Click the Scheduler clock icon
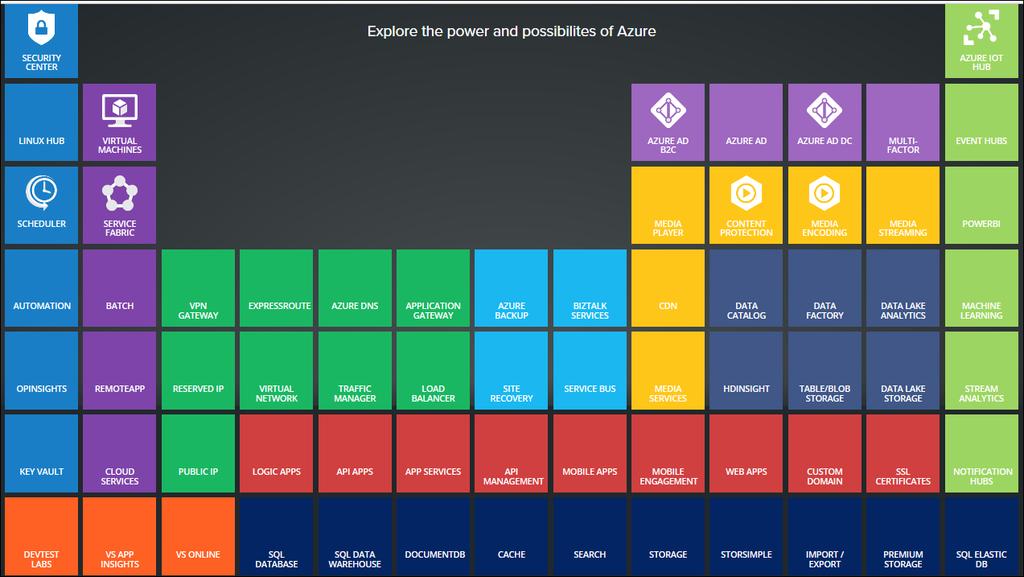1024x577 pixels. pos(41,193)
